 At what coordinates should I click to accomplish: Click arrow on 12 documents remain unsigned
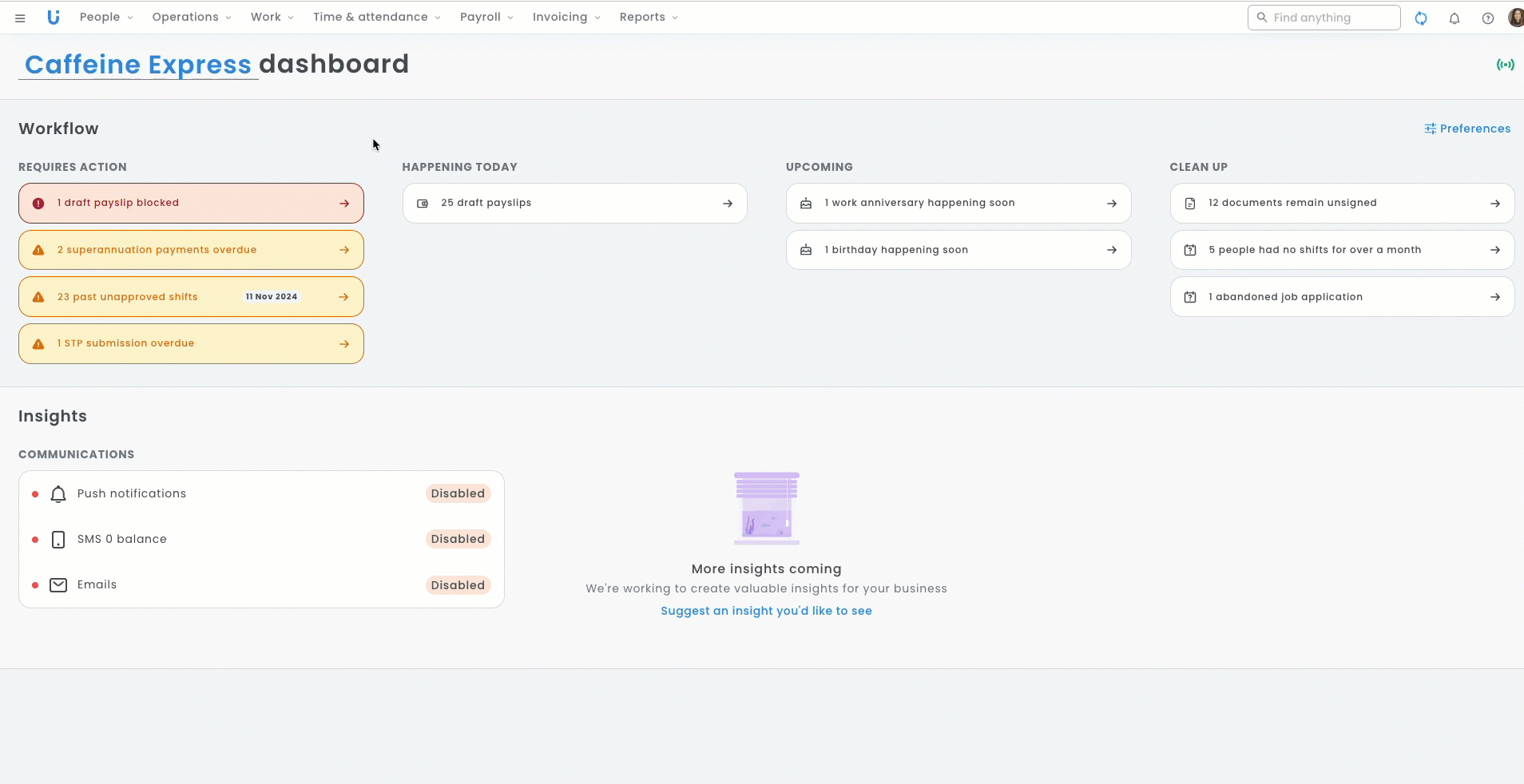click(1495, 204)
